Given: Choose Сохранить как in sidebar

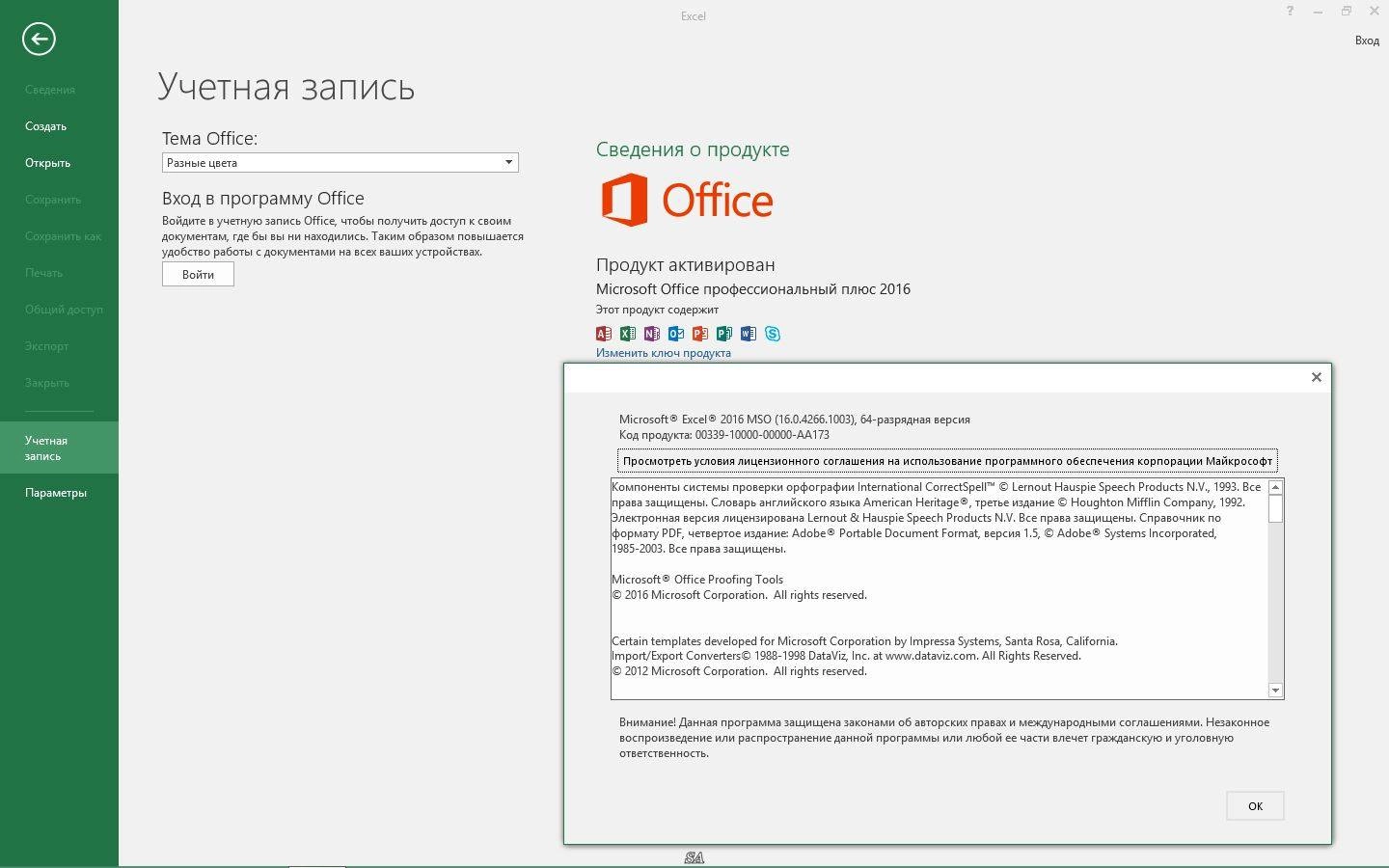Looking at the screenshot, I should [63, 236].
